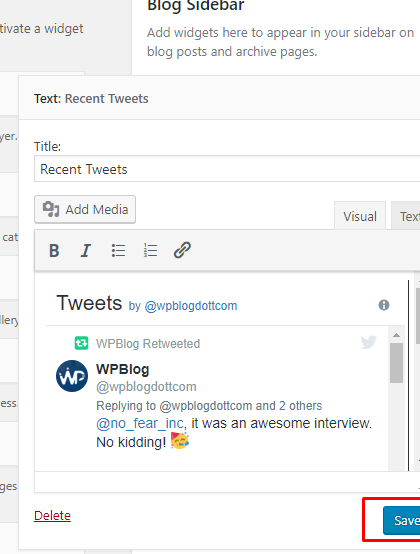420x554 pixels.
Task: Save the text widget
Action: point(402,520)
